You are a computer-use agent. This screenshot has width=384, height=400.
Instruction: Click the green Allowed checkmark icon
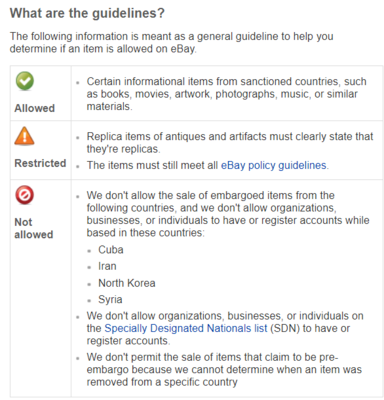pos(25,81)
